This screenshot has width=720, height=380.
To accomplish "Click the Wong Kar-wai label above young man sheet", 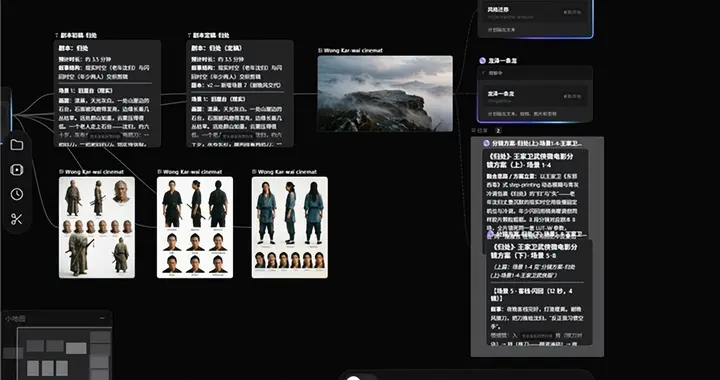I will tap(192, 172).
